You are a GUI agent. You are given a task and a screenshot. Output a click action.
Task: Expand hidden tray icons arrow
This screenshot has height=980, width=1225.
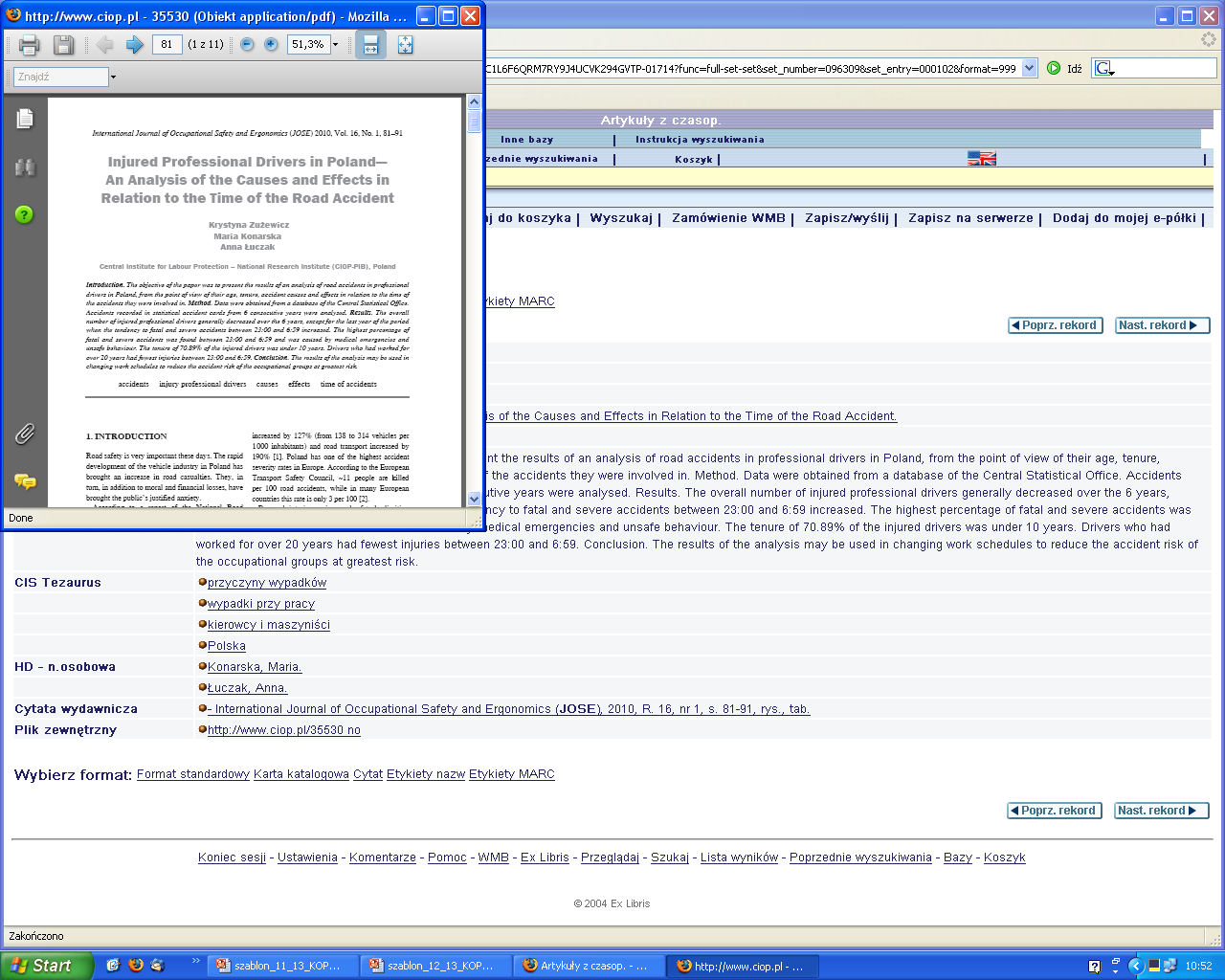(x=1135, y=966)
